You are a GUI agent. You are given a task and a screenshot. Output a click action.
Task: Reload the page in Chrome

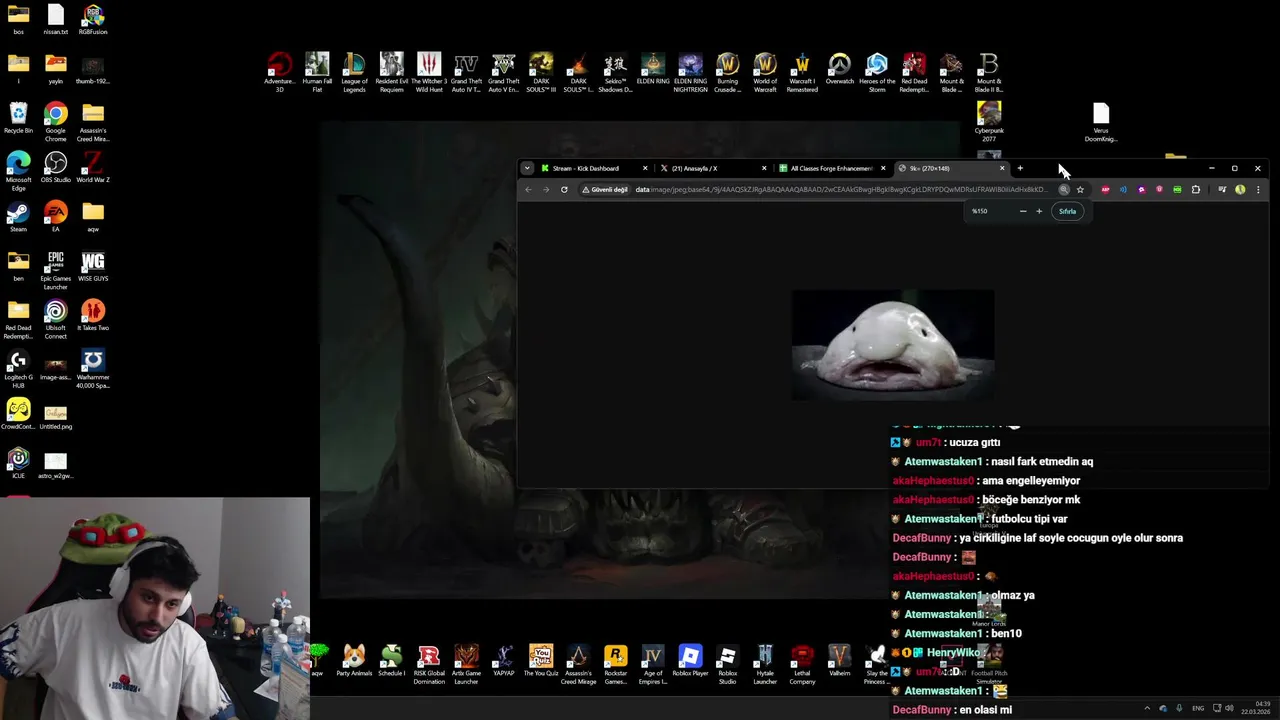click(564, 189)
